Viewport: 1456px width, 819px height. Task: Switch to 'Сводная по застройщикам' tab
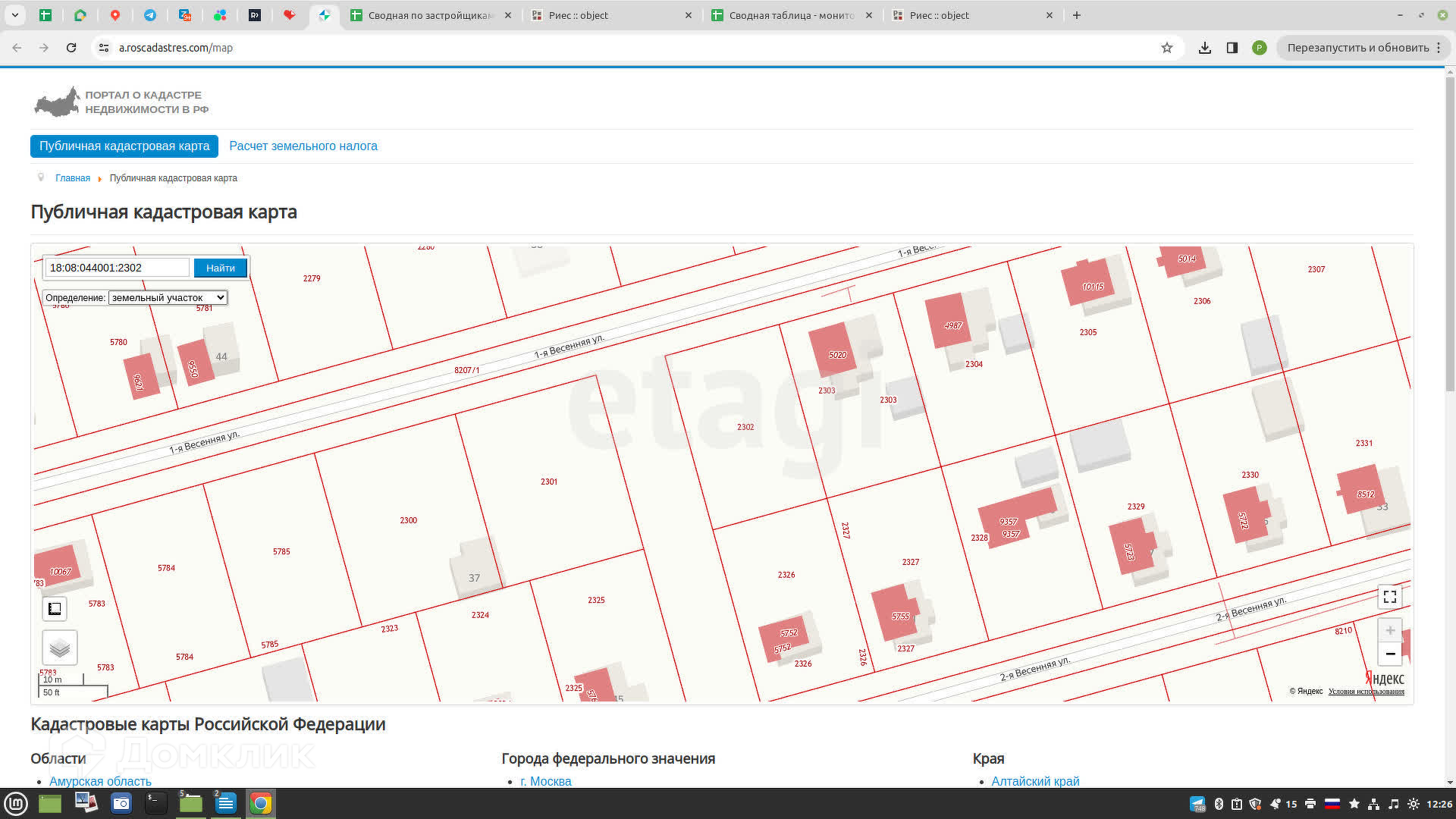(430, 15)
